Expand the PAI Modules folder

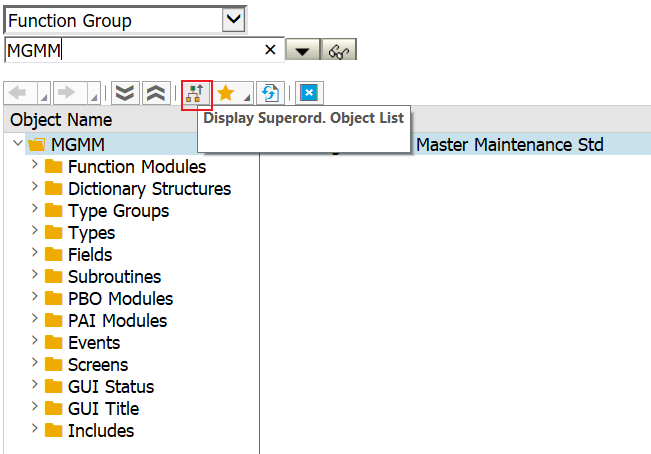(35, 319)
